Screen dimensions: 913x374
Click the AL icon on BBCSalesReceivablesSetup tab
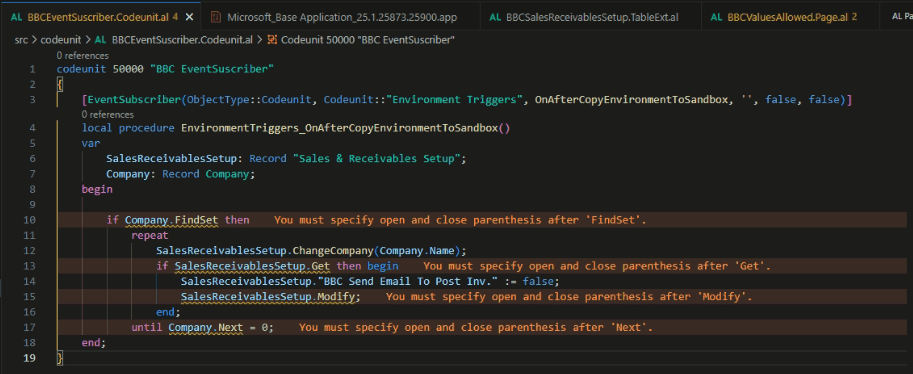pyautogui.click(x=496, y=17)
